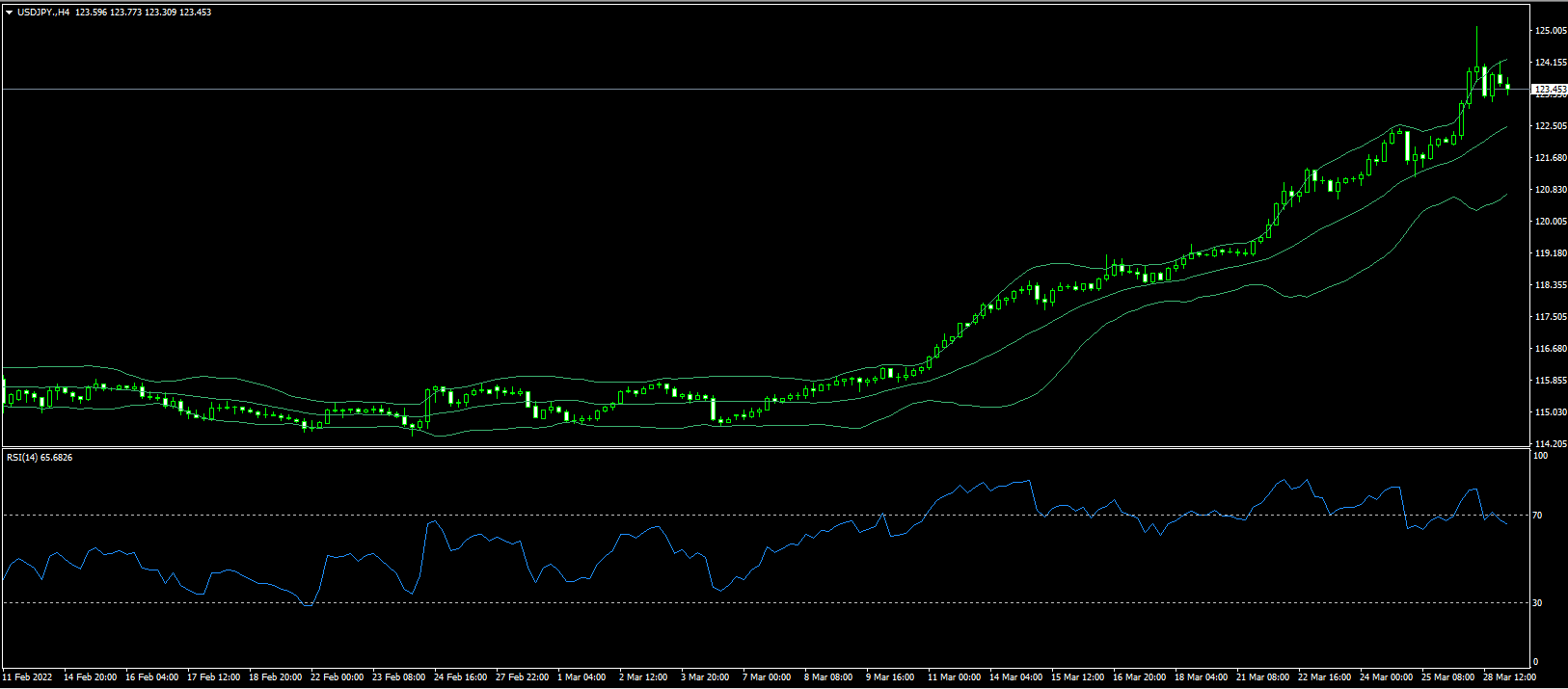Image resolution: width=1568 pixels, height=689 pixels.
Task: Click the 28 Mar 12:00 time label
Action: click(1509, 677)
